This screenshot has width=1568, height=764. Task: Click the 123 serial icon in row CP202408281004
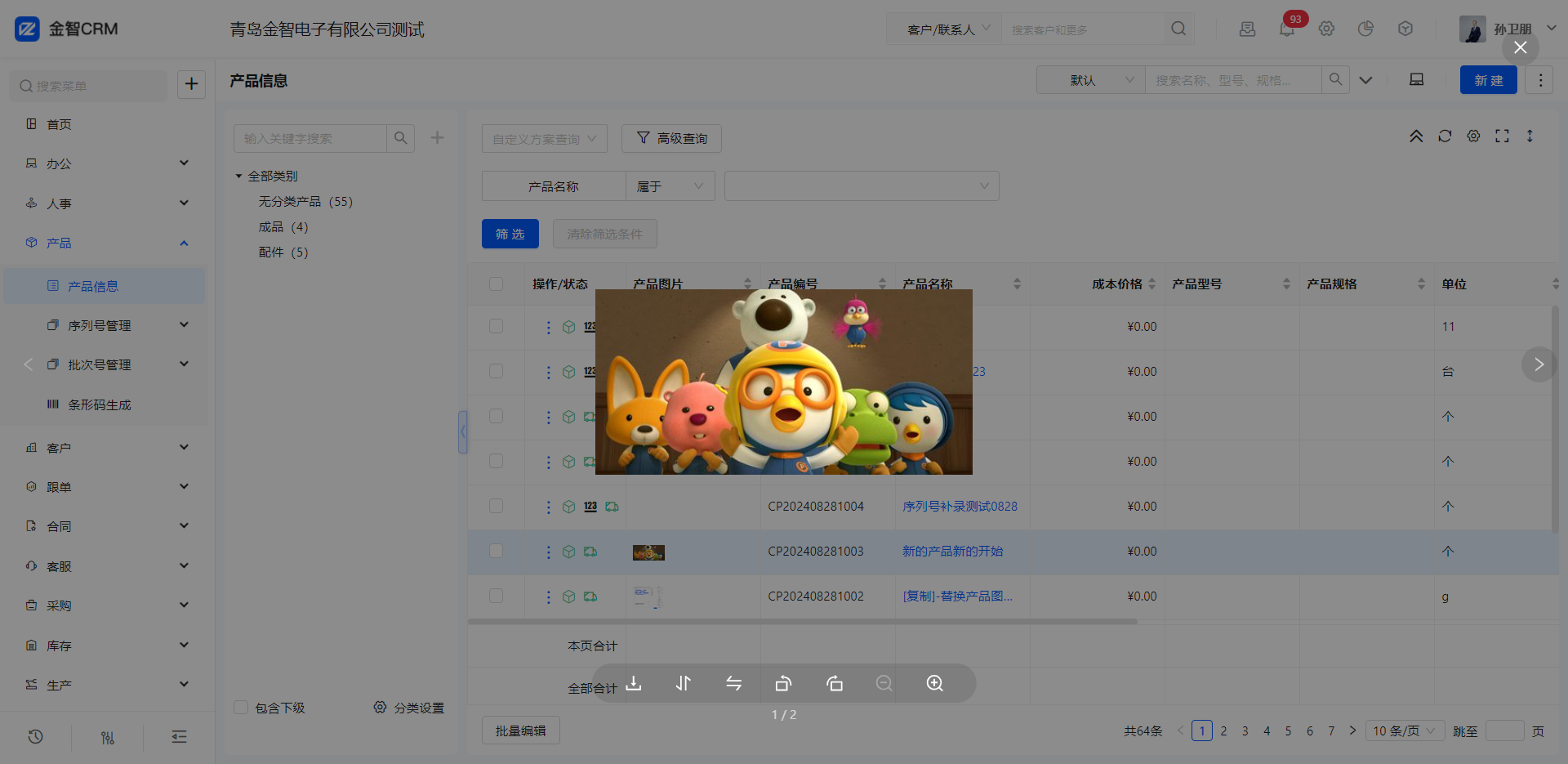coord(590,507)
